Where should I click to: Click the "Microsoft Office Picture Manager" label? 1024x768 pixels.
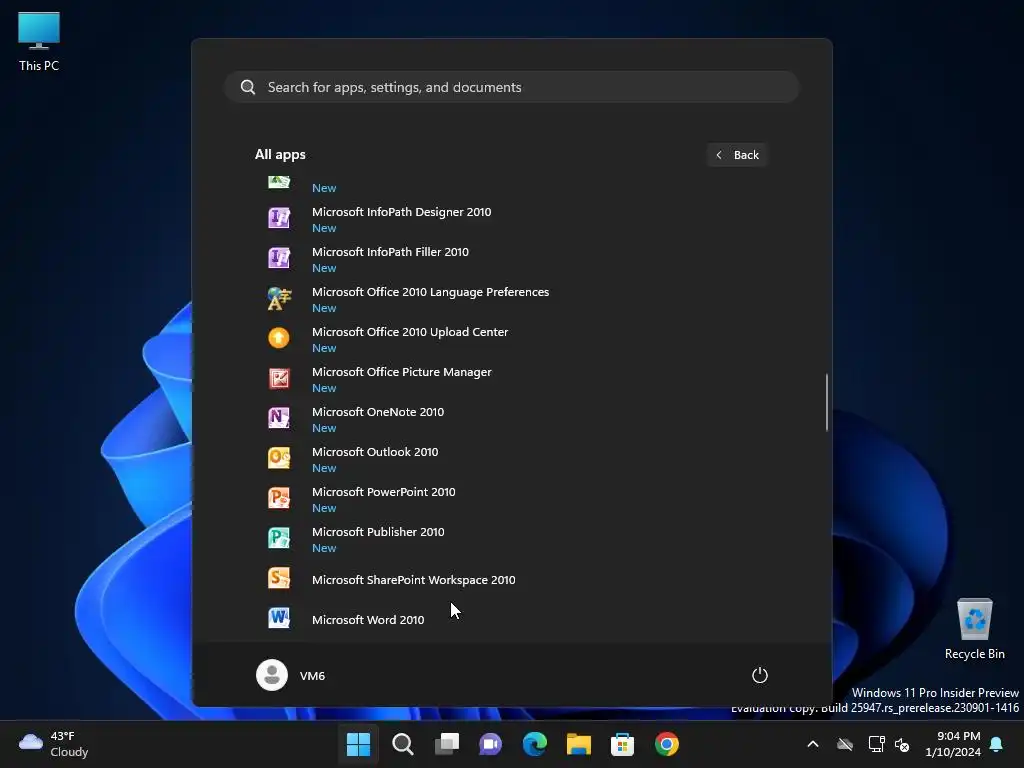402,372
